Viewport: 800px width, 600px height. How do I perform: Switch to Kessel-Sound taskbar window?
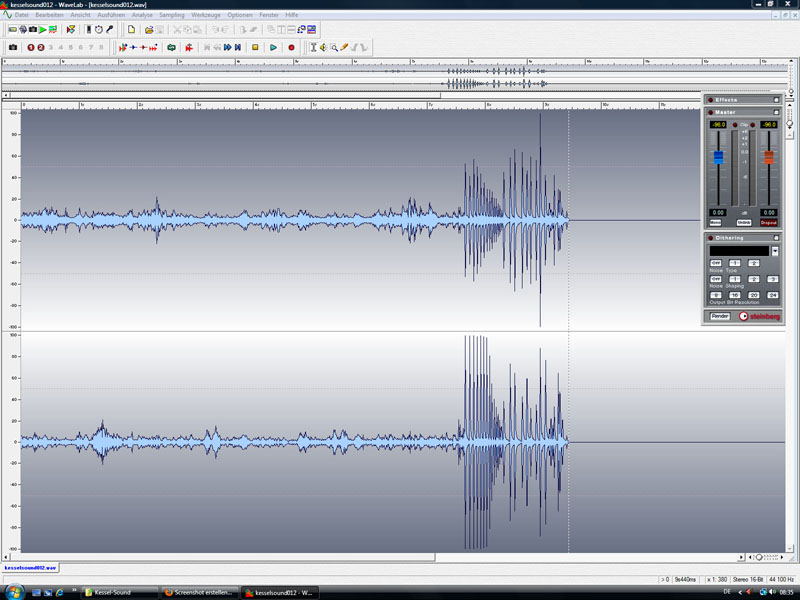tap(120, 592)
